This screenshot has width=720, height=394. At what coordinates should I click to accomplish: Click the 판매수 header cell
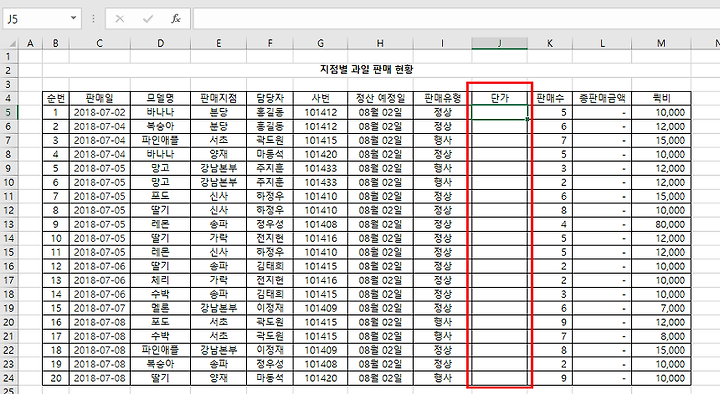(550, 98)
